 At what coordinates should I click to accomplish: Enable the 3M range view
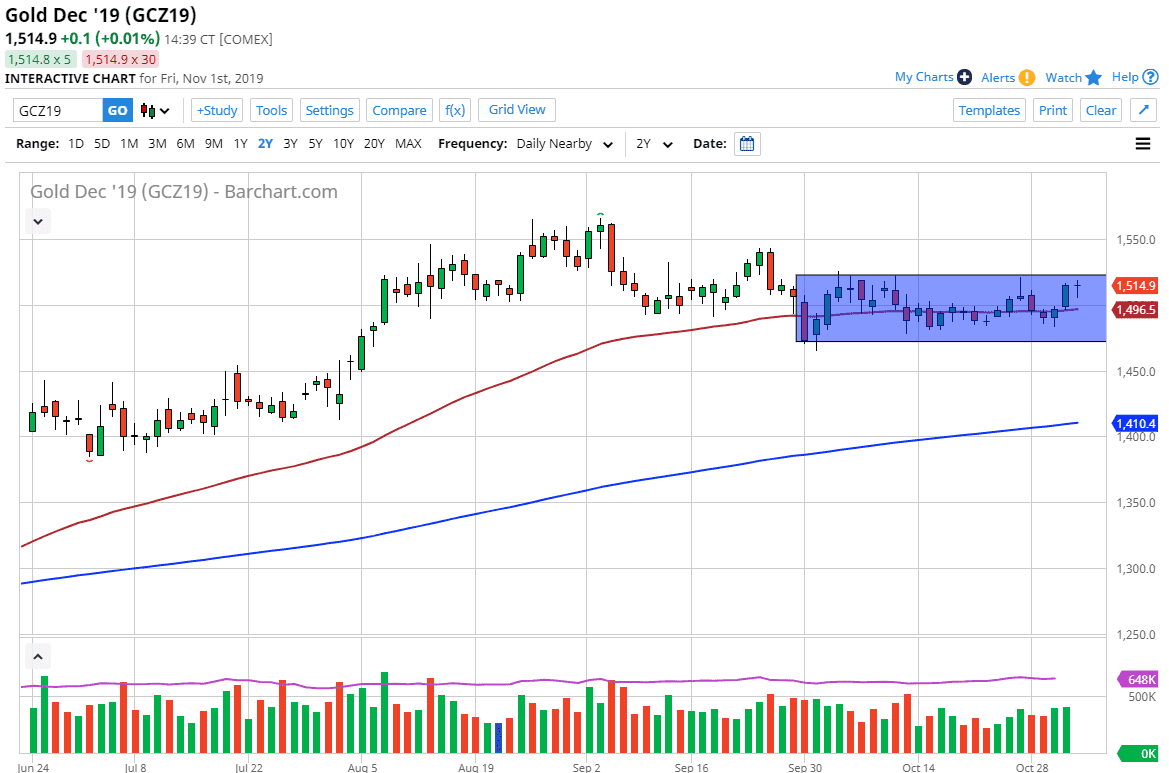(157, 143)
